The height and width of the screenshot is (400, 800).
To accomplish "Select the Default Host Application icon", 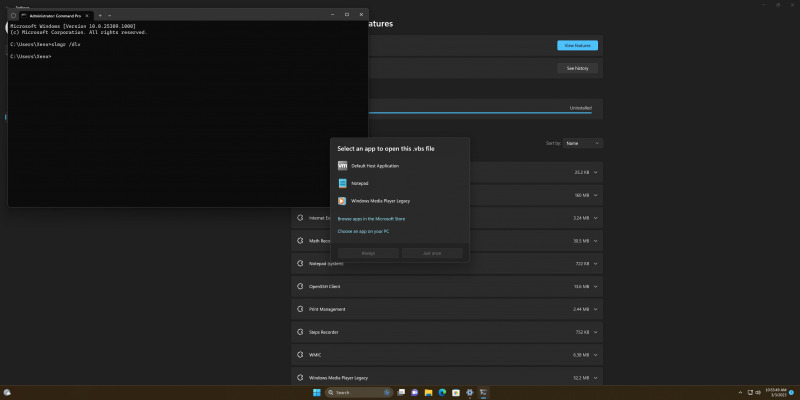I will (342, 165).
